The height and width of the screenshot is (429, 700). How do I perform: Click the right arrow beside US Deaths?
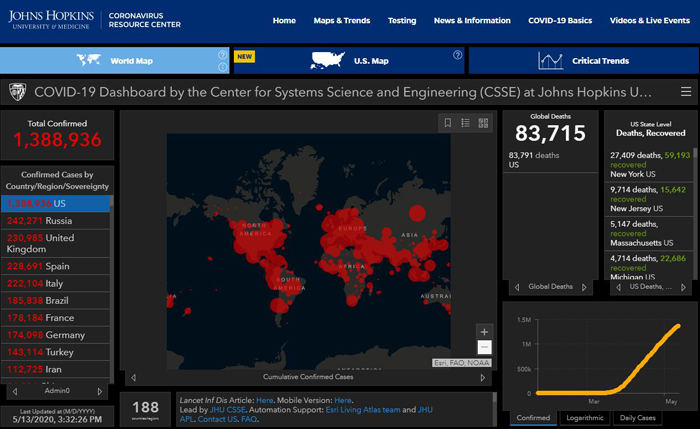coord(683,287)
